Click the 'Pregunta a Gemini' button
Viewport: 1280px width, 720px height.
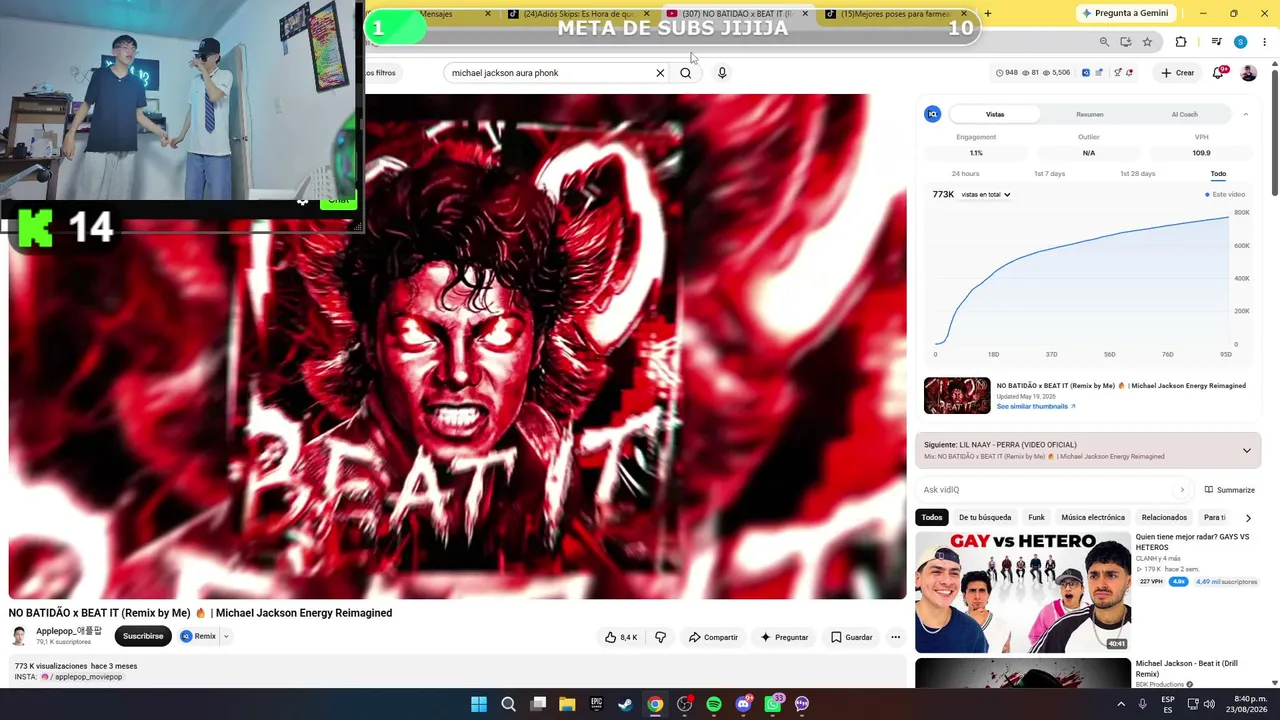pos(1125,14)
